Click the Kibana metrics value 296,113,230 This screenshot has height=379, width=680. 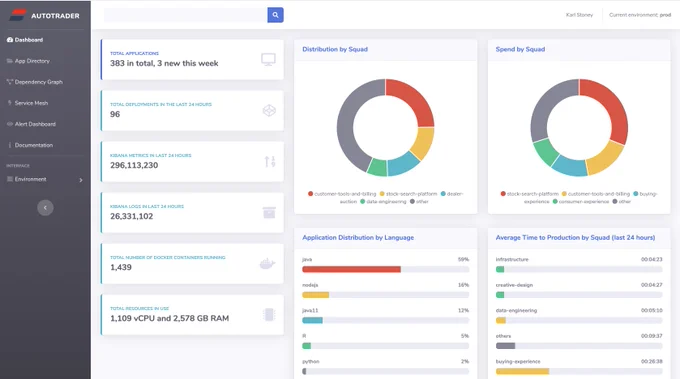click(134, 165)
